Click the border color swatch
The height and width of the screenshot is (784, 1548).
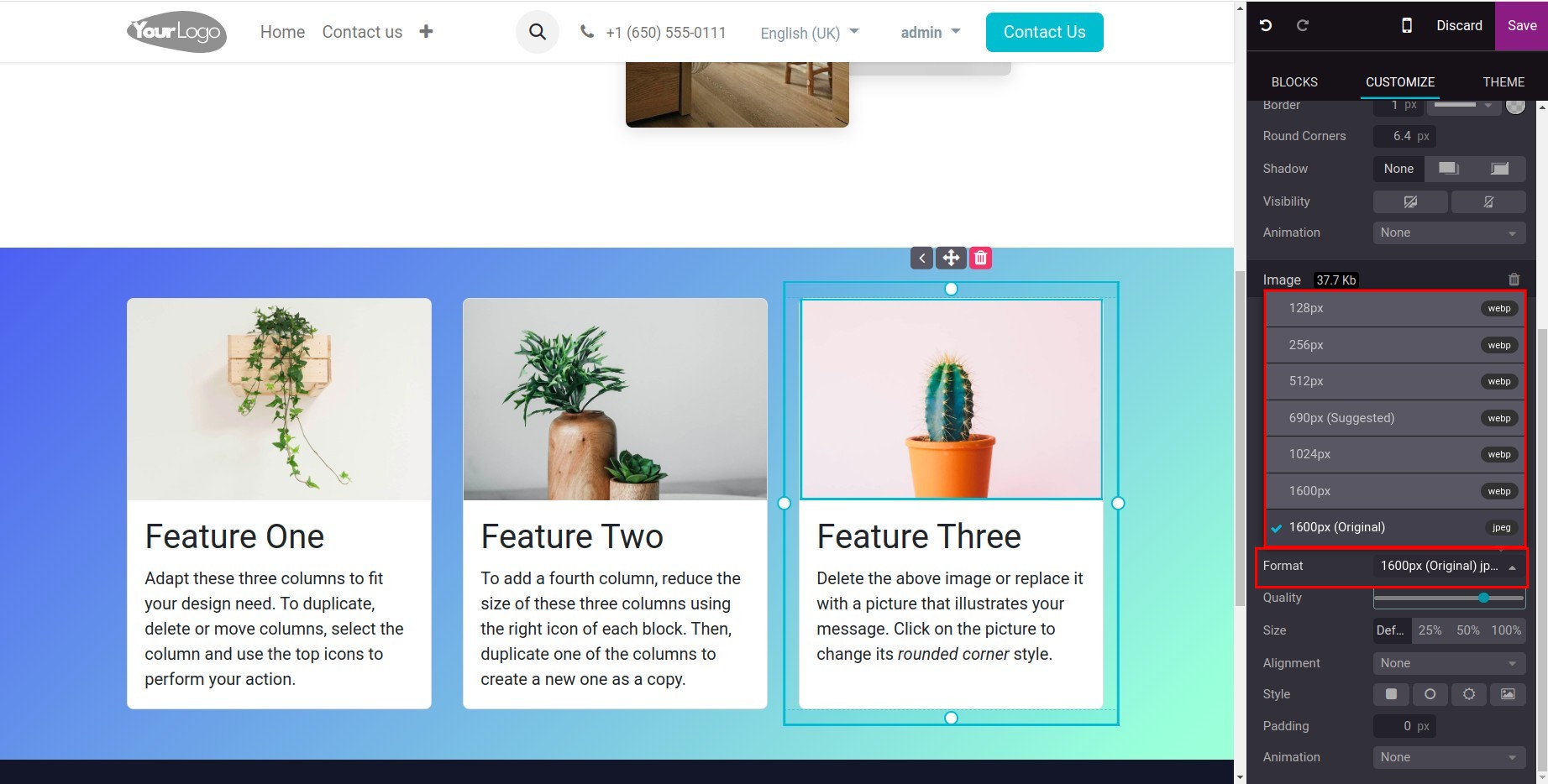point(1515,106)
